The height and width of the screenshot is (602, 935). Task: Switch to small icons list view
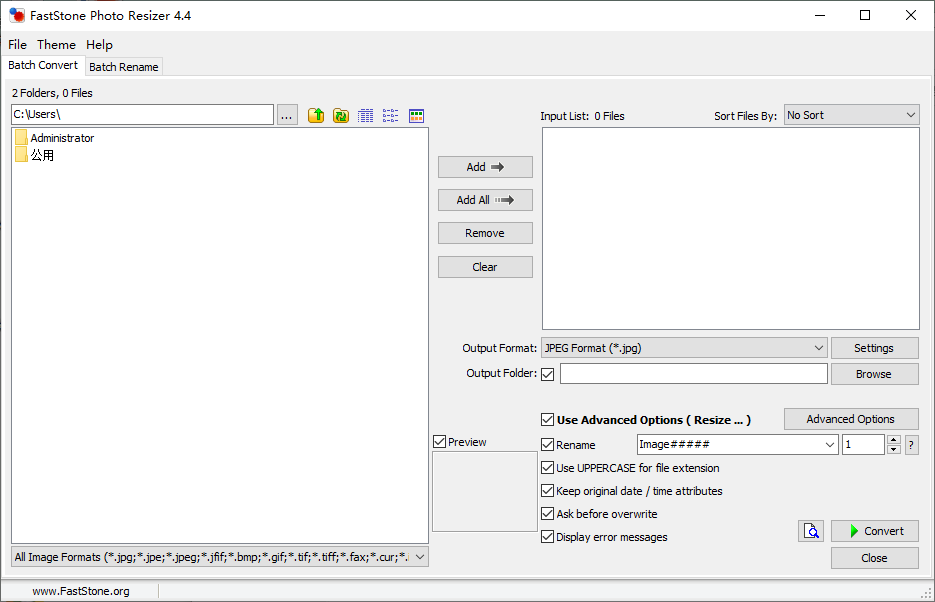point(391,115)
